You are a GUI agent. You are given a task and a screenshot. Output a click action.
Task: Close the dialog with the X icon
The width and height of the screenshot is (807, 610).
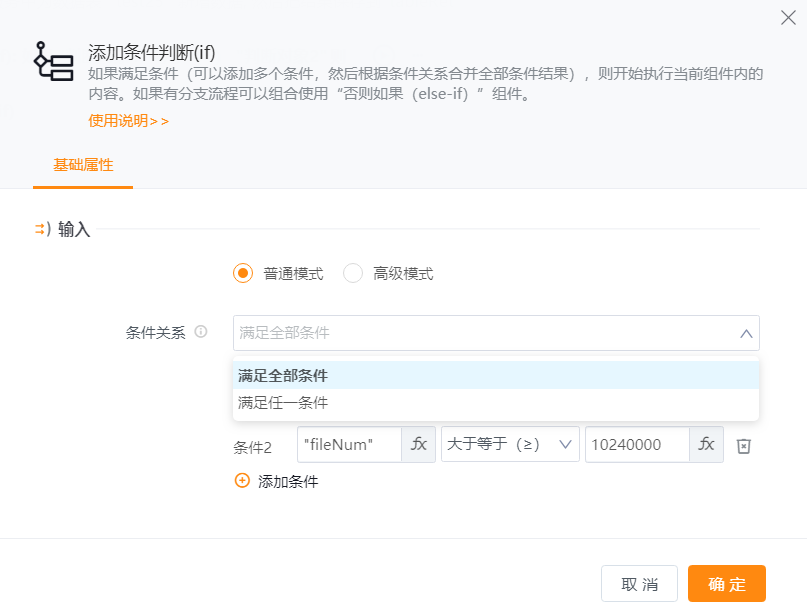pos(788,17)
